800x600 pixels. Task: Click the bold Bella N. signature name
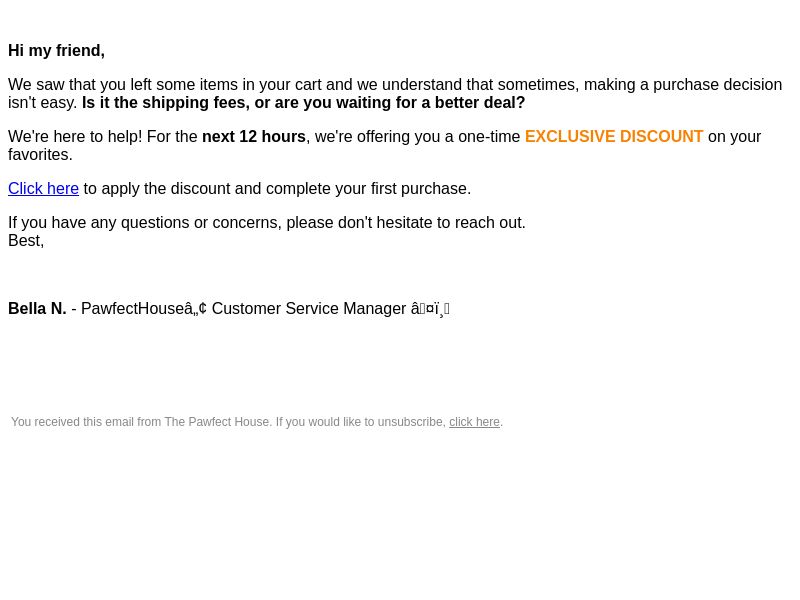37,309
